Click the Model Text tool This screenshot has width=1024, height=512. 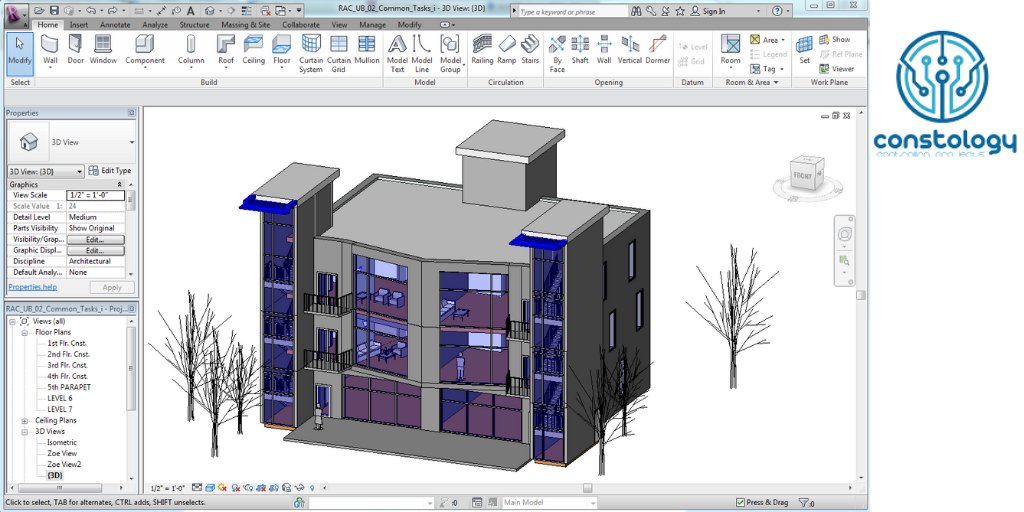397,54
